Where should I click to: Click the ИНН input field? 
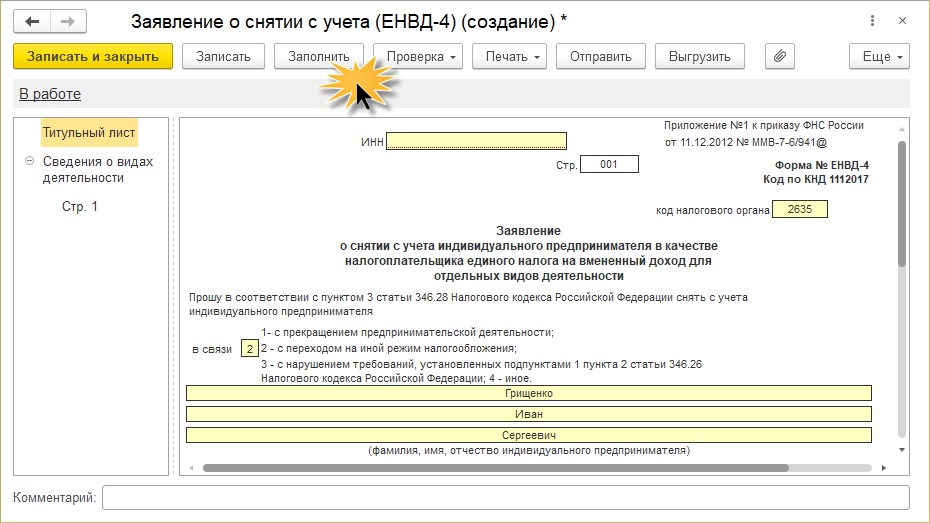click(x=476, y=141)
